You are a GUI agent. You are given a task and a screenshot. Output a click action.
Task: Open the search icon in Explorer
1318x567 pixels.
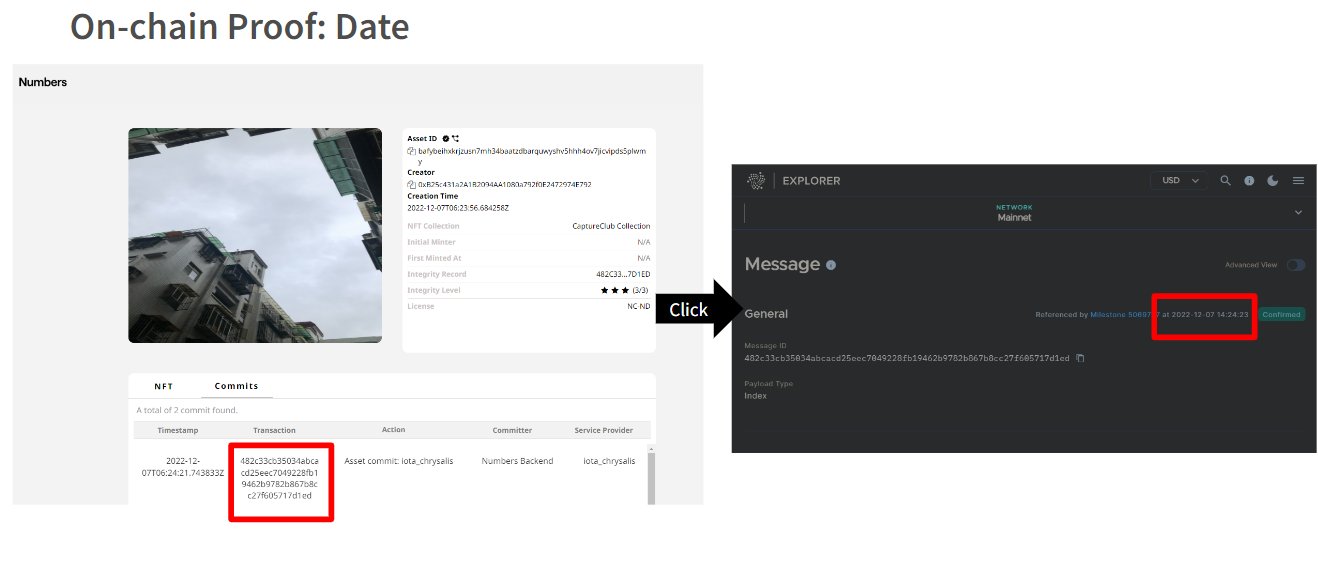[1226, 181]
